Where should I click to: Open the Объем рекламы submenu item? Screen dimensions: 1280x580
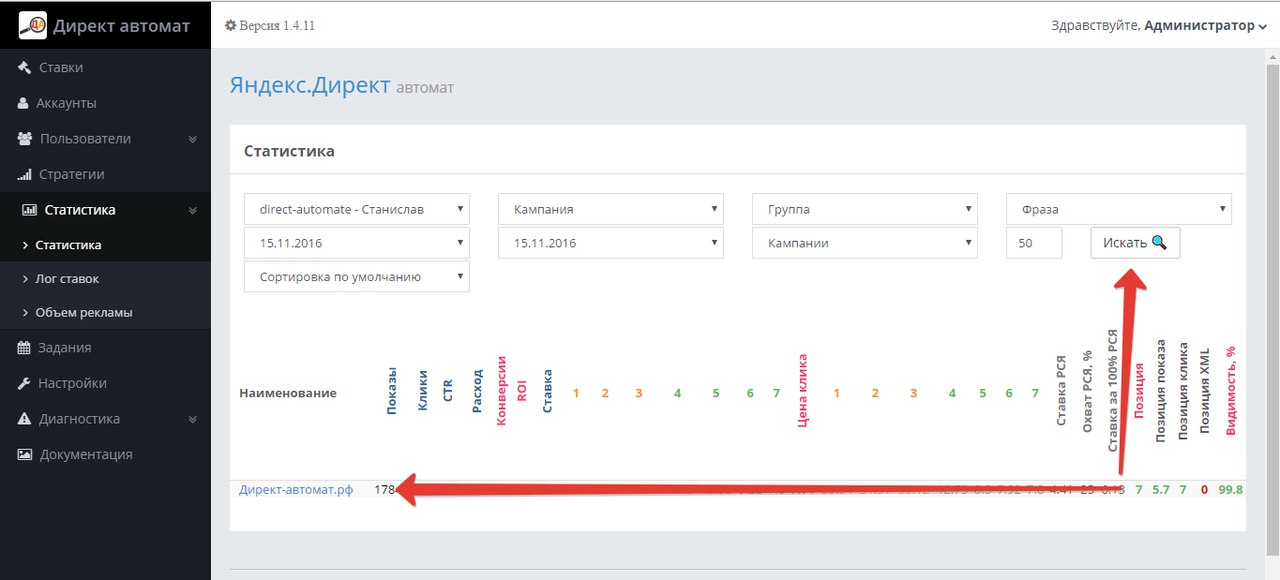(x=83, y=313)
